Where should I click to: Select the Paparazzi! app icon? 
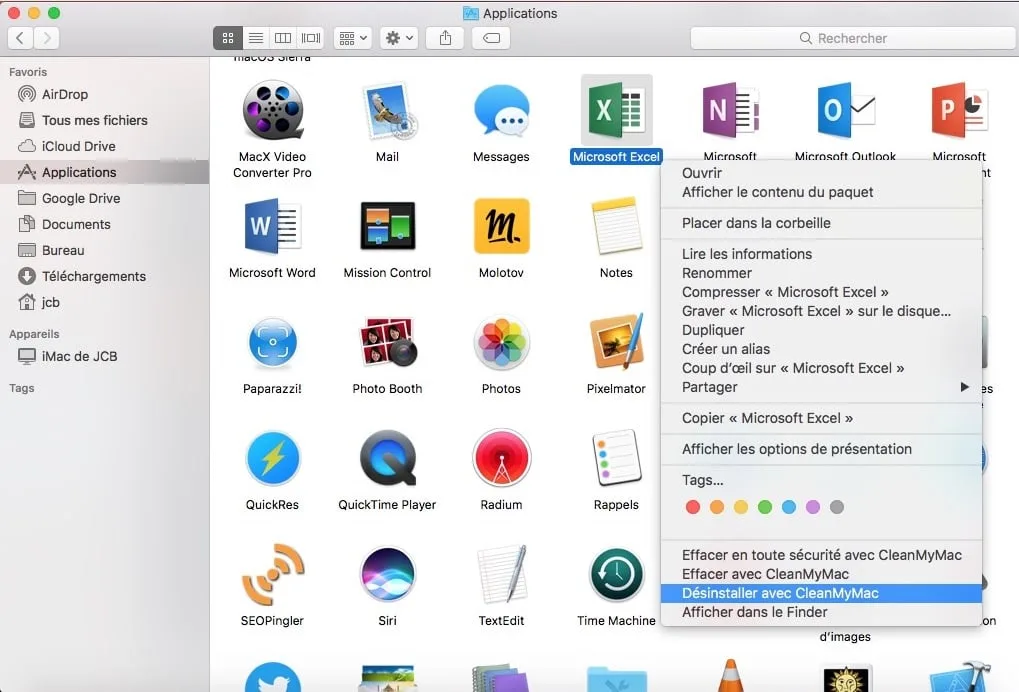(x=272, y=342)
